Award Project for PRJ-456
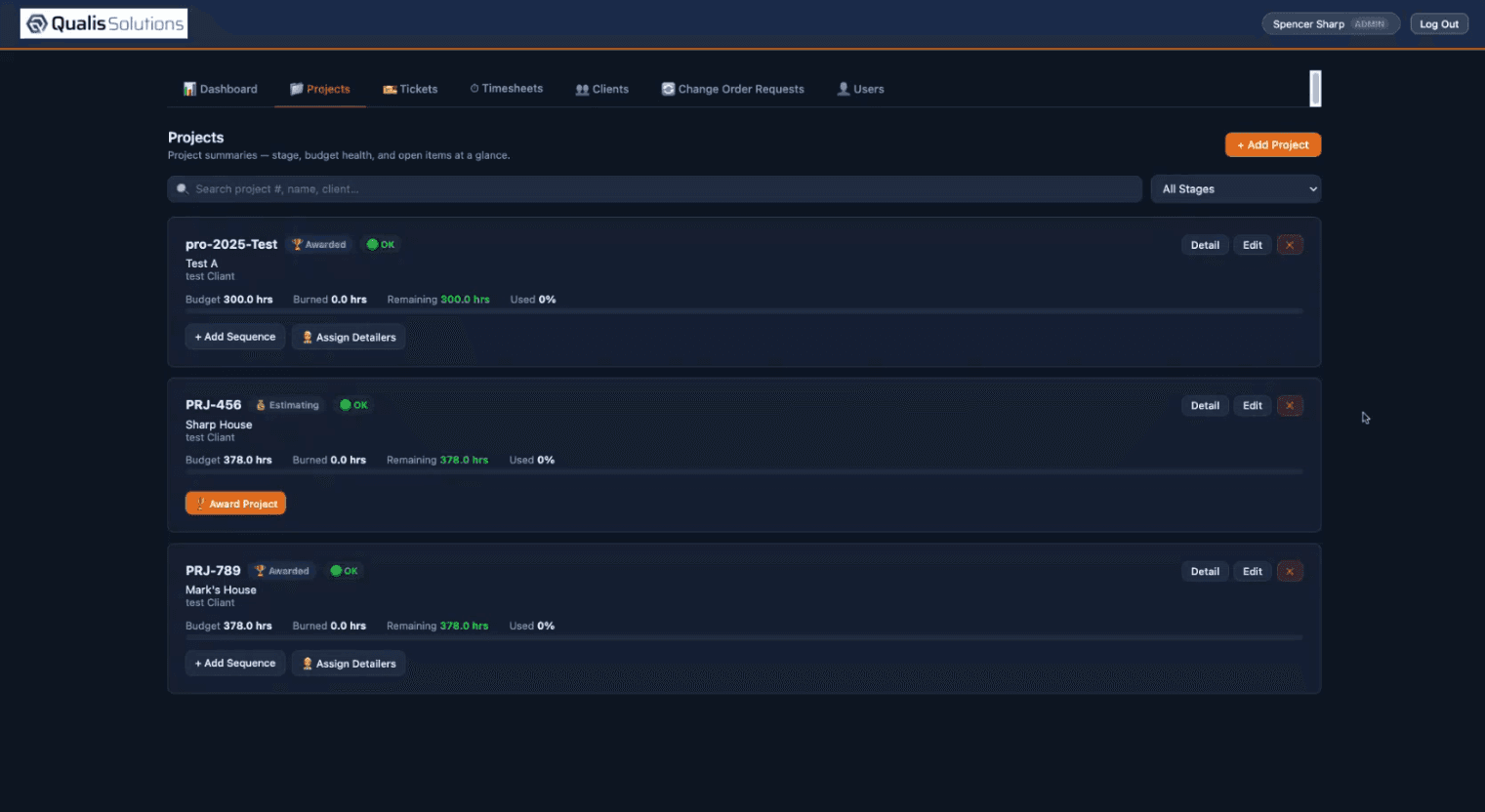The width and height of the screenshot is (1485, 812). (x=235, y=504)
